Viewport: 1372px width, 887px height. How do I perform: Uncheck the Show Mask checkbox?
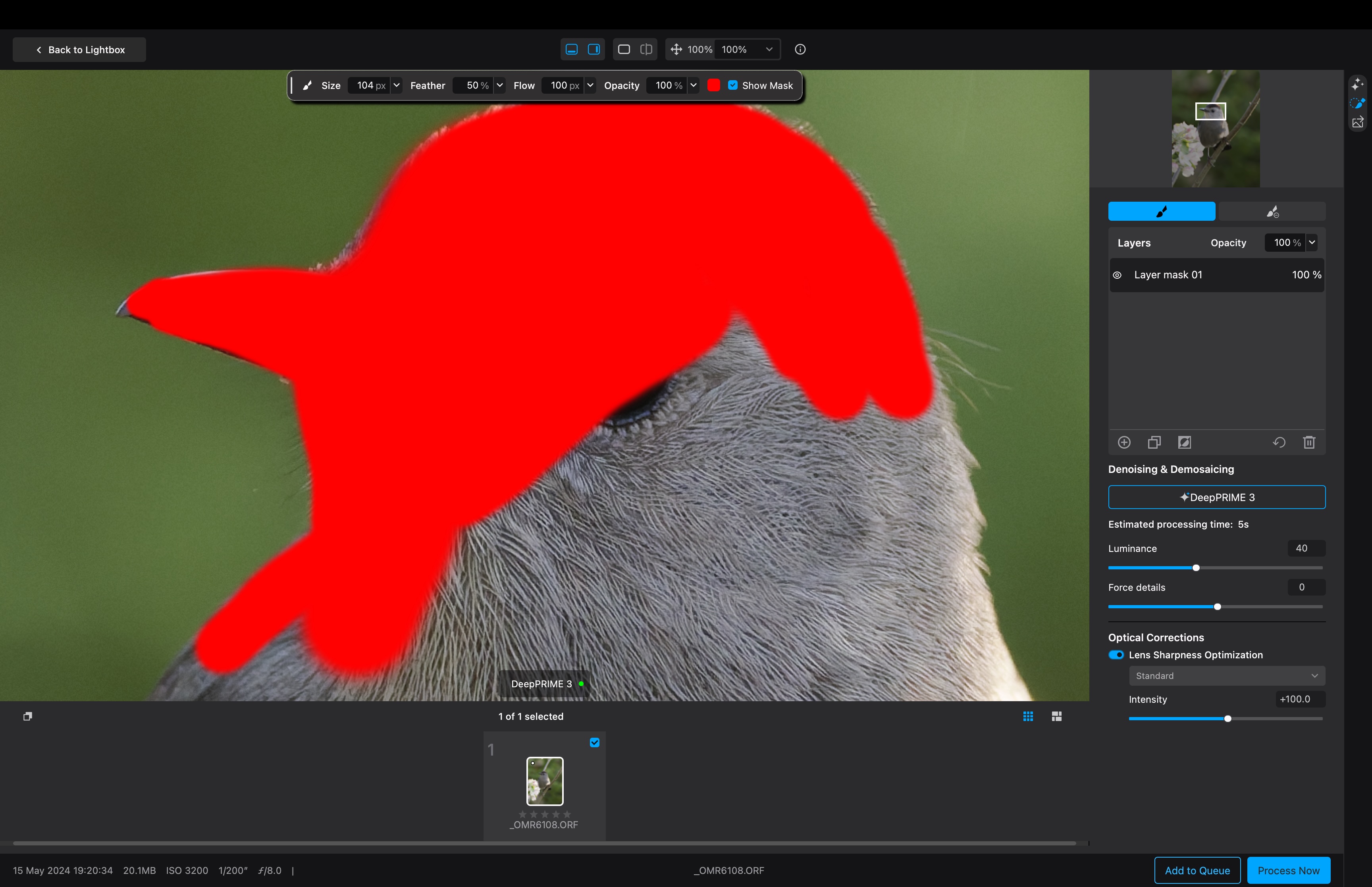tap(732, 85)
